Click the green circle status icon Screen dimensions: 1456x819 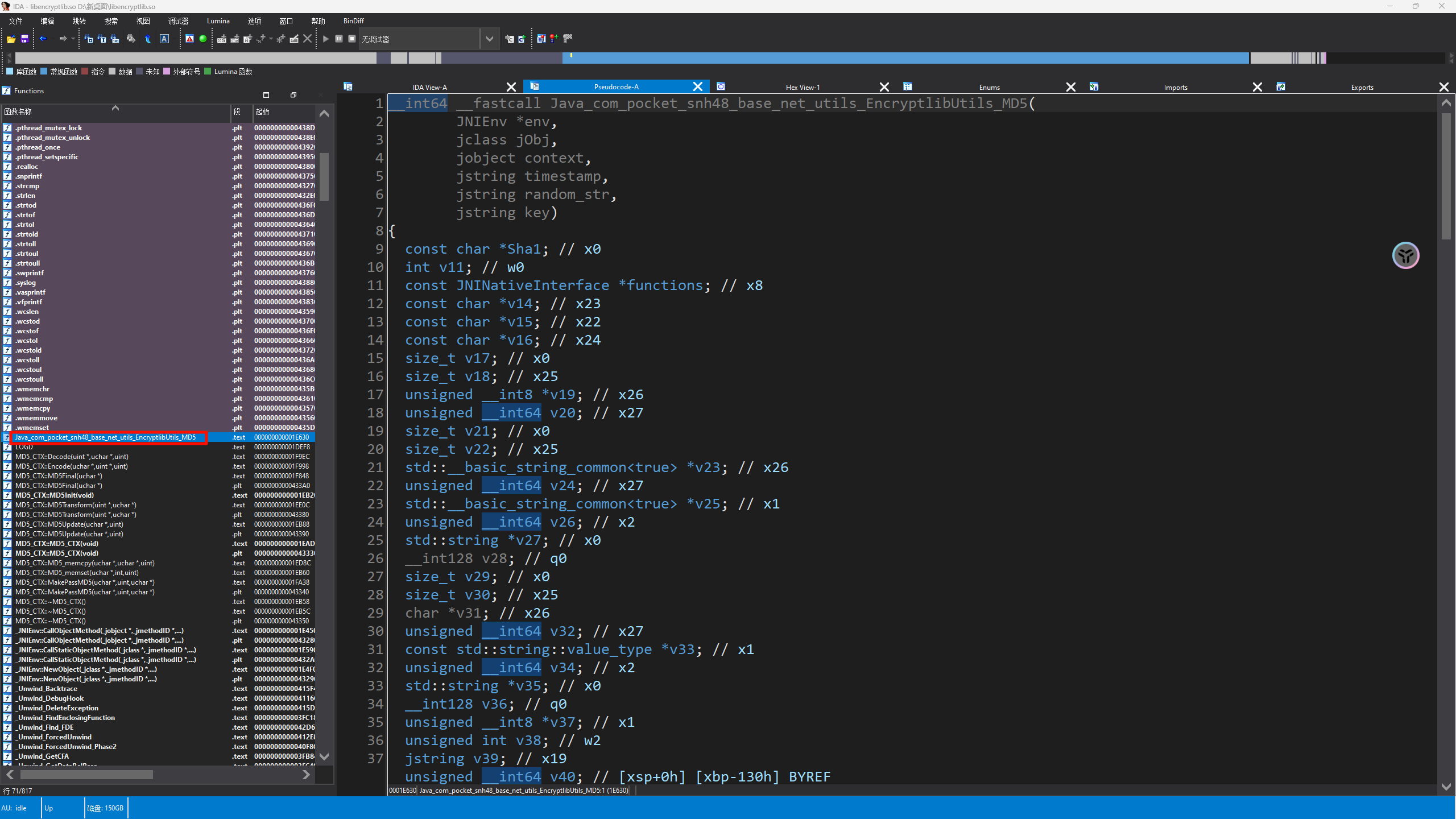[x=203, y=39]
